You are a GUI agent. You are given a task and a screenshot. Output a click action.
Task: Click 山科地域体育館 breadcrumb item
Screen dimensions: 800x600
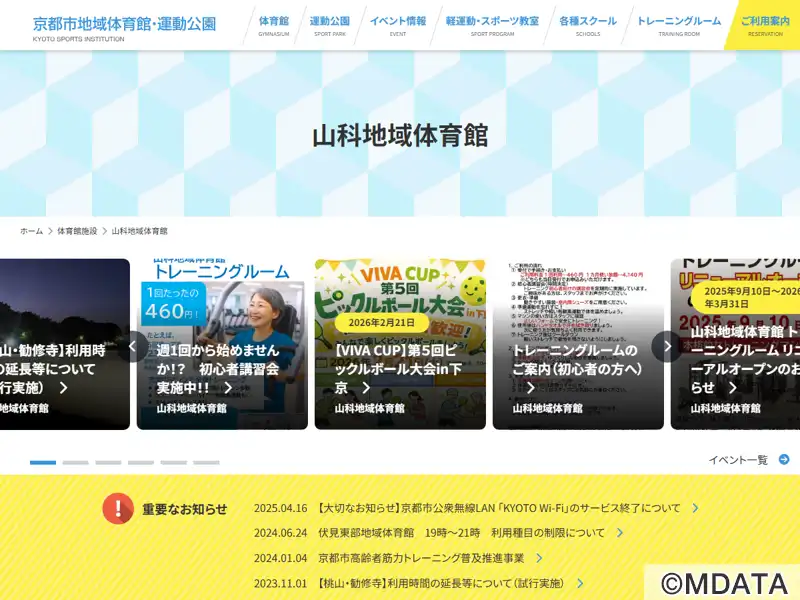140,231
